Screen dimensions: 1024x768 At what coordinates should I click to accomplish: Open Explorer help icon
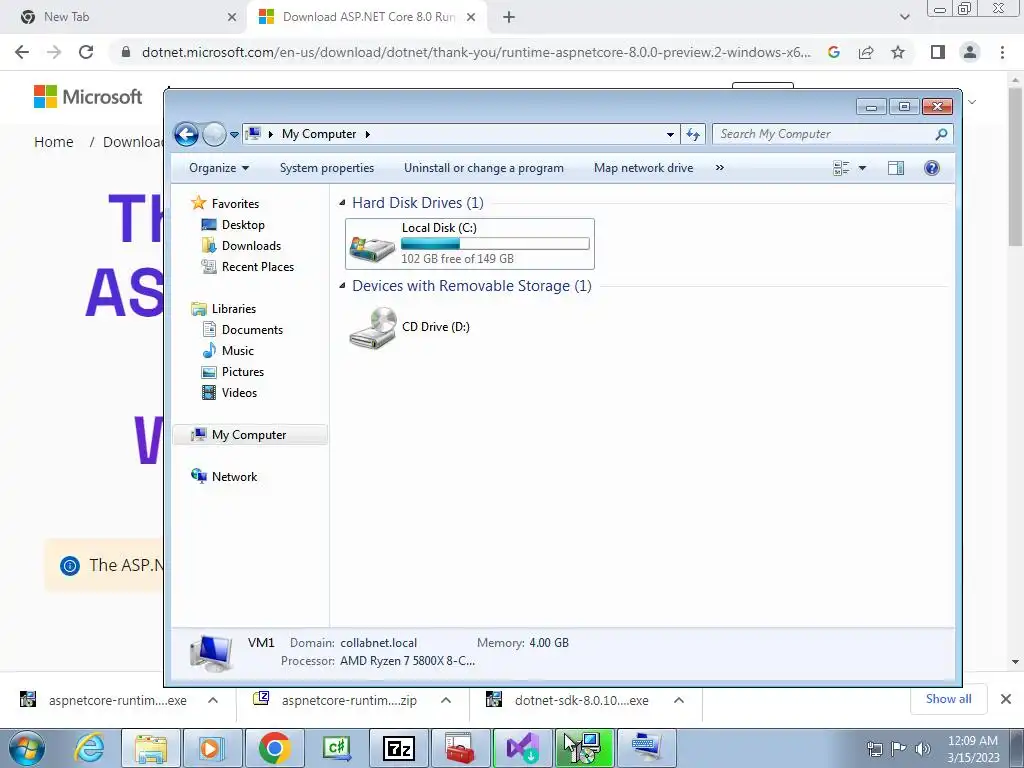932,168
